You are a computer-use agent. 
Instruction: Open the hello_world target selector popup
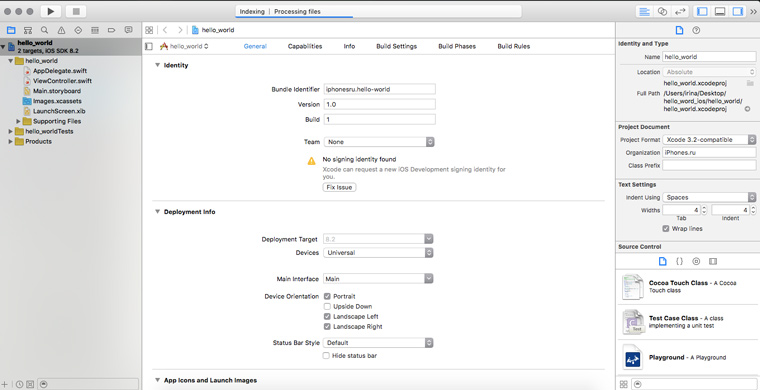click(x=184, y=47)
